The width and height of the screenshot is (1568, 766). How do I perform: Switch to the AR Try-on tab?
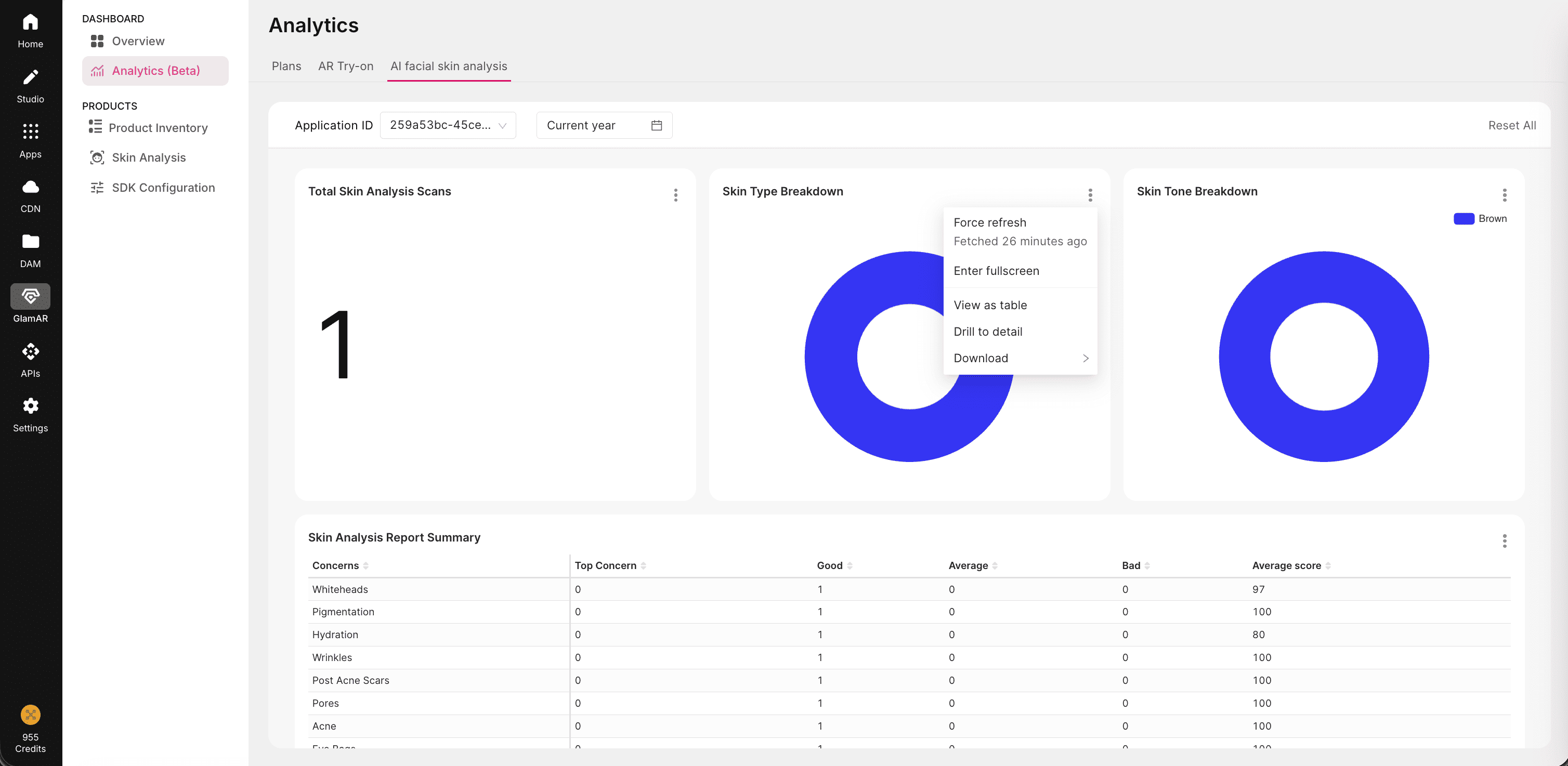point(345,67)
